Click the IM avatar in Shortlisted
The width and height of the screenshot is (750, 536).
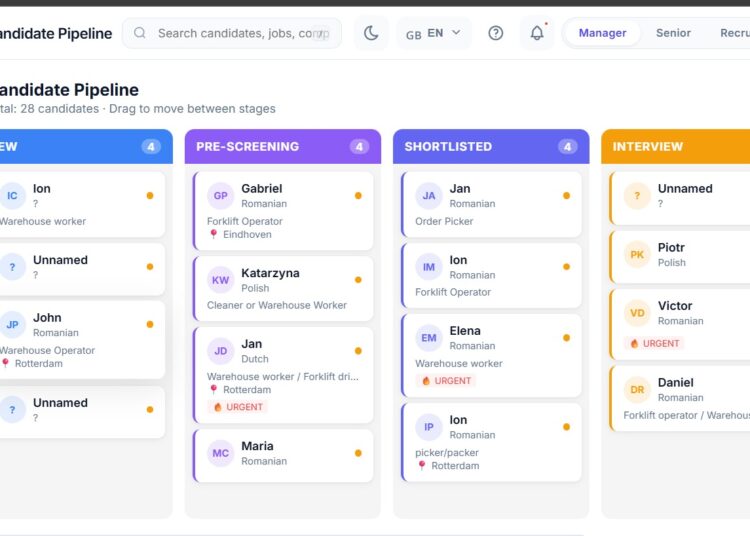[429, 267]
